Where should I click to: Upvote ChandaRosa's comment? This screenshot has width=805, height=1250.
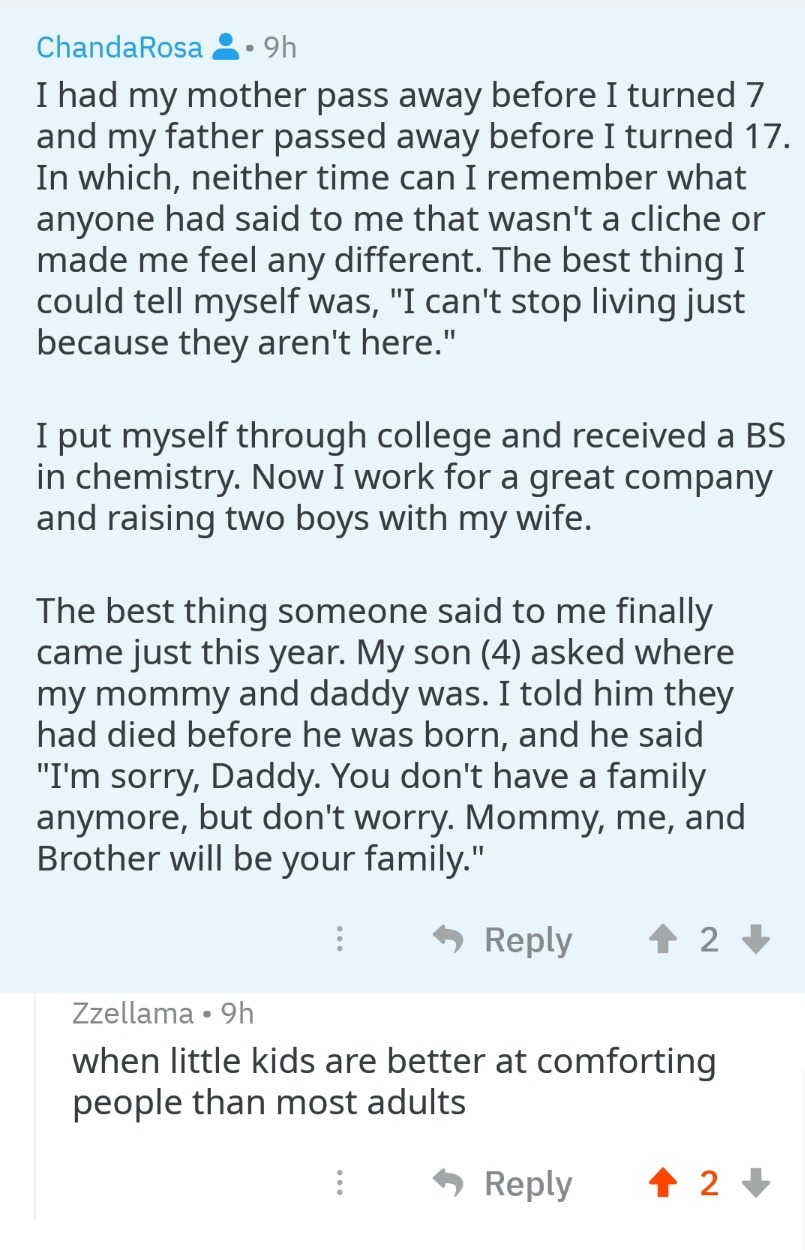[x=661, y=939]
